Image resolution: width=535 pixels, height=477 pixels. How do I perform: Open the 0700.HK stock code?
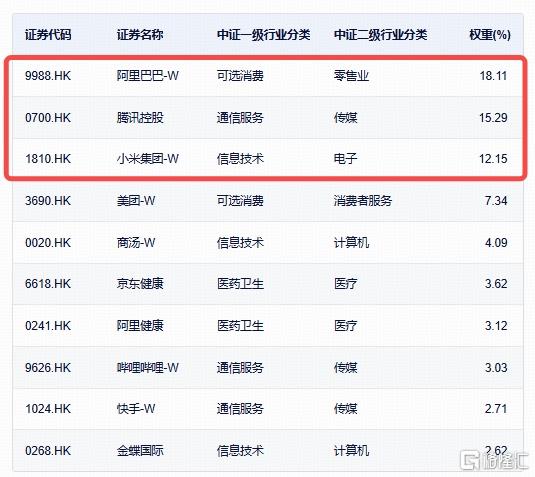(48, 118)
